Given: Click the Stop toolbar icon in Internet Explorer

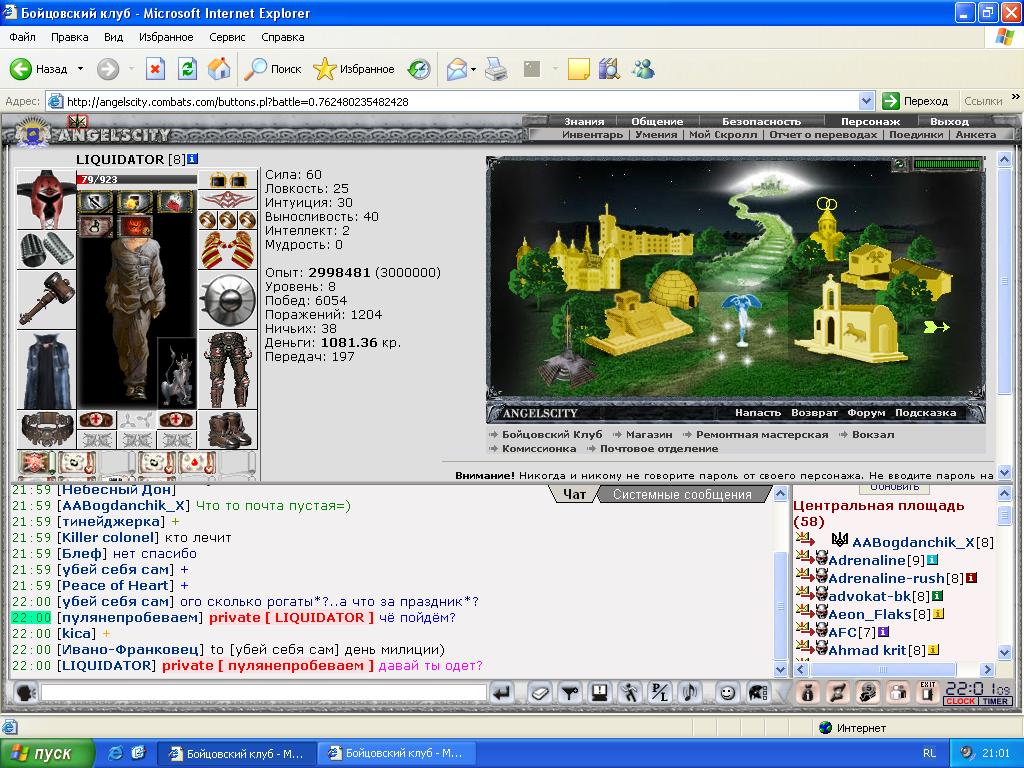Looking at the screenshot, I should (155, 69).
